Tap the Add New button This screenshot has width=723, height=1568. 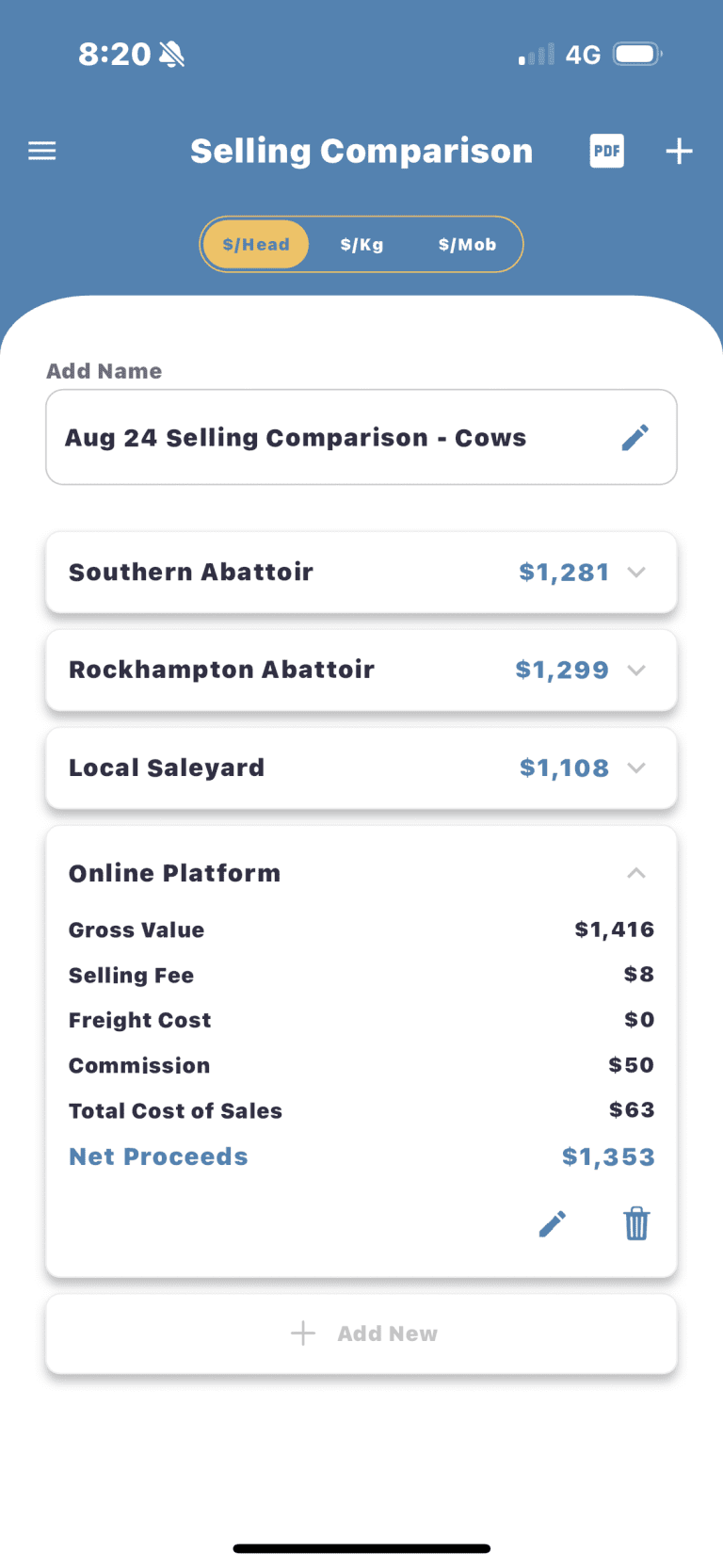pyautogui.click(x=361, y=1334)
